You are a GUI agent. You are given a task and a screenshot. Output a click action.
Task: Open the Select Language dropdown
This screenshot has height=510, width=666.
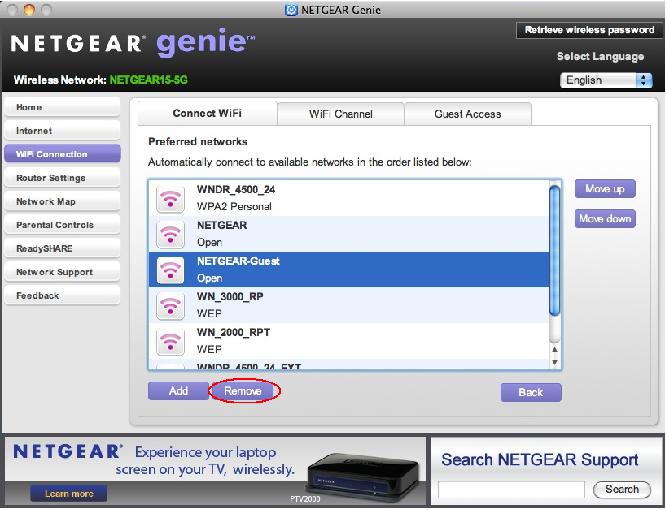607,80
